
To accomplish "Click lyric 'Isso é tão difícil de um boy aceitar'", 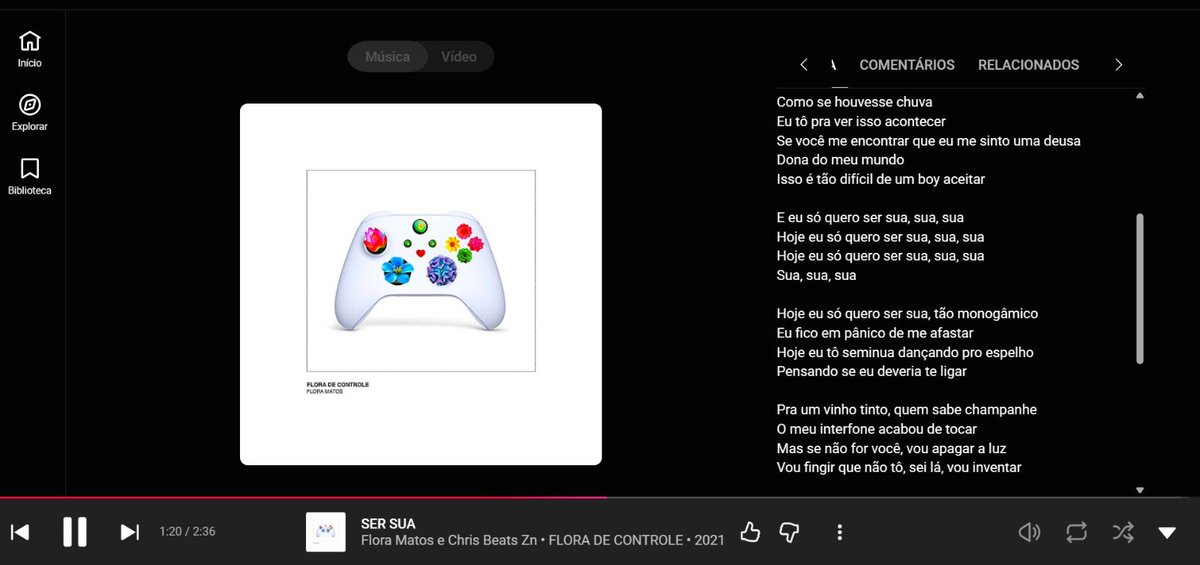I will (x=881, y=179).
